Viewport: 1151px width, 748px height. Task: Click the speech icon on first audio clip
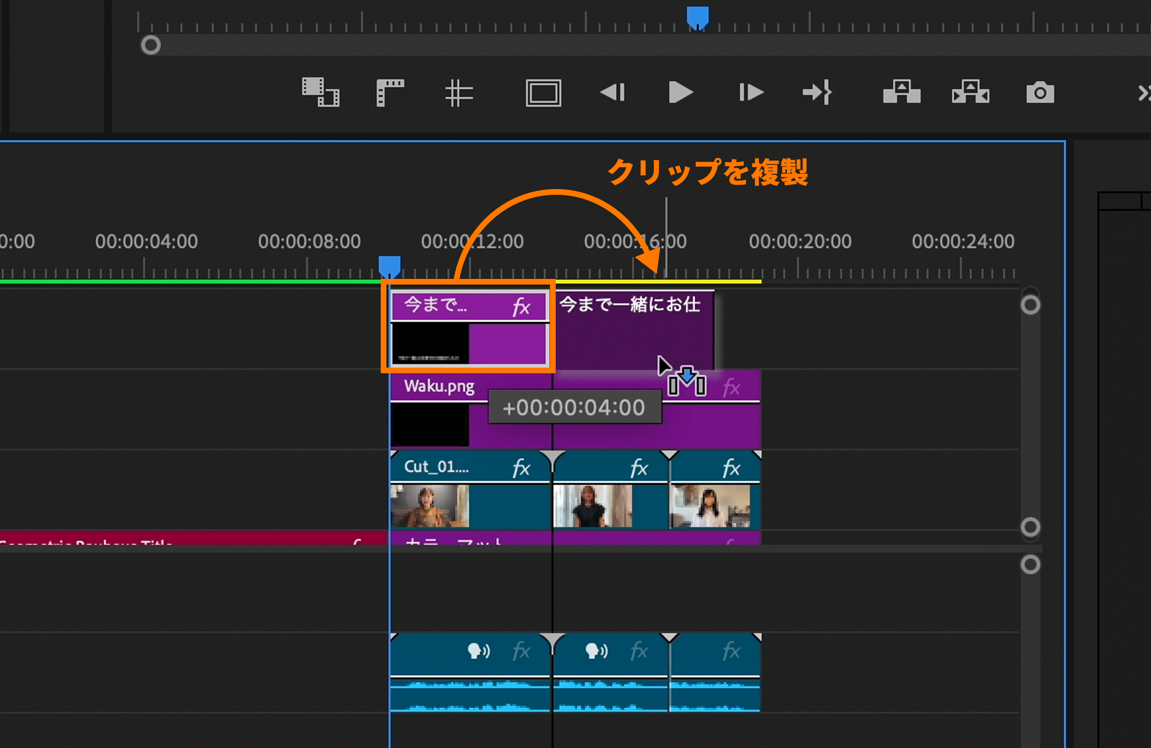[x=479, y=650]
